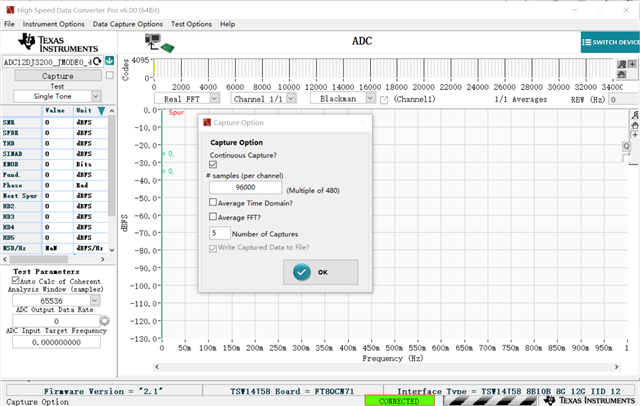Click the PC-to-board connection icon

tap(160, 43)
